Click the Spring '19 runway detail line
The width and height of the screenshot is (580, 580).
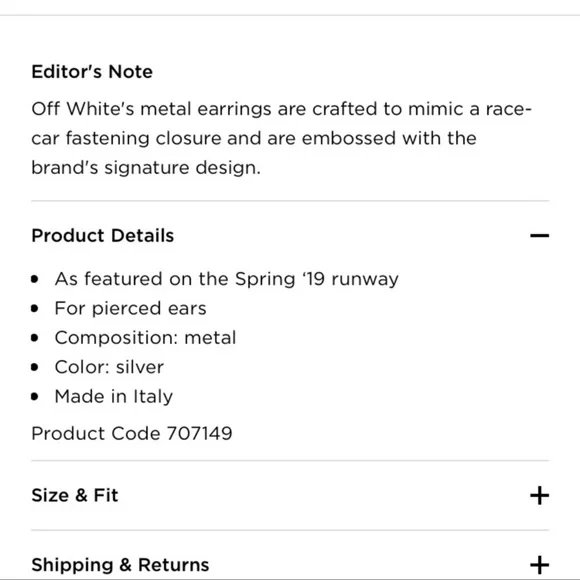click(227, 279)
